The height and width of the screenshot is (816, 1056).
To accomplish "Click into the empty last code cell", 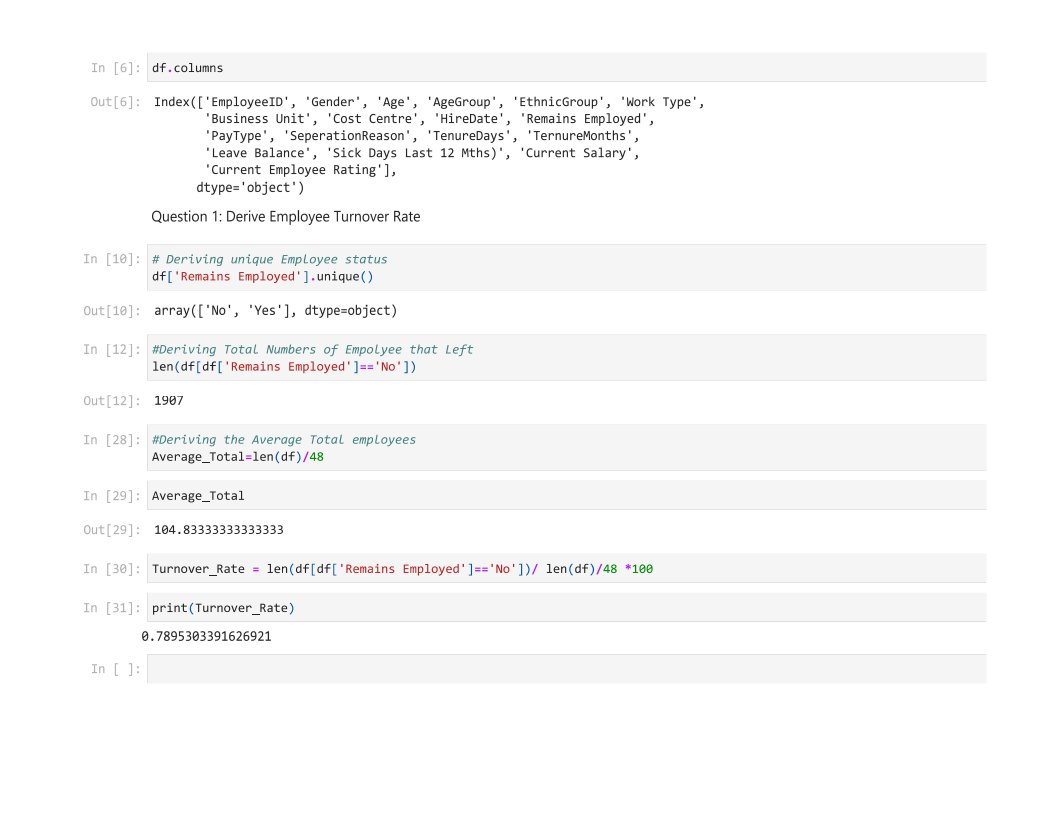I will (566, 669).
